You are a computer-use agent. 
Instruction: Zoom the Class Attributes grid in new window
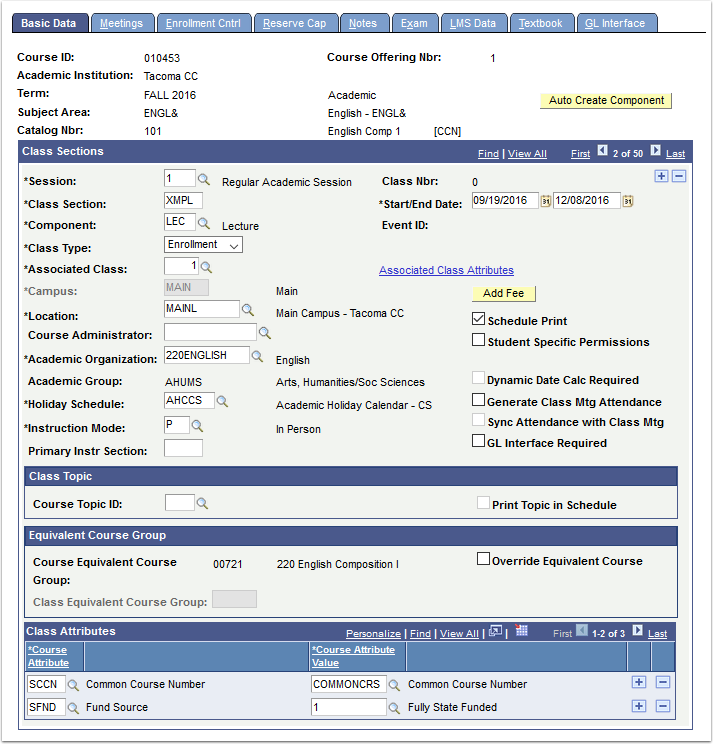tap(495, 631)
